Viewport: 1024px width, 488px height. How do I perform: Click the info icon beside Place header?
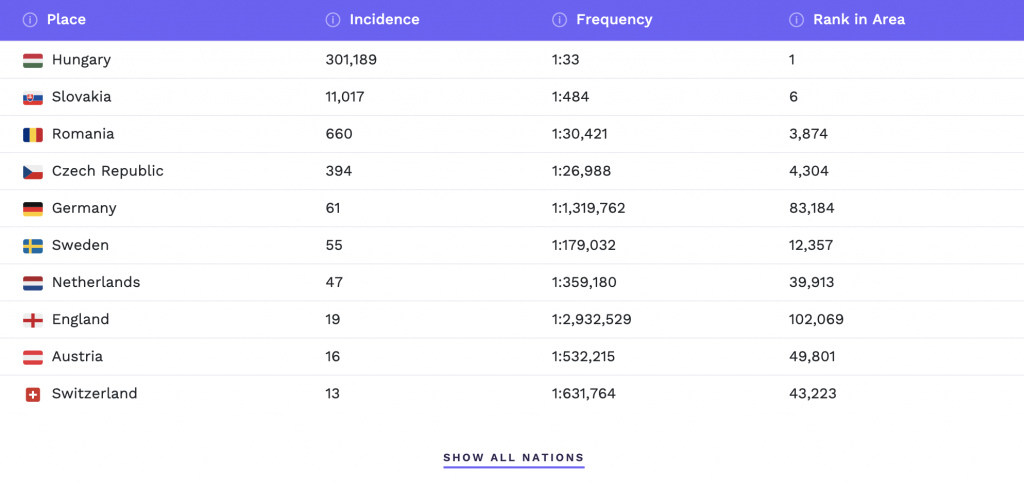[x=30, y=20]
